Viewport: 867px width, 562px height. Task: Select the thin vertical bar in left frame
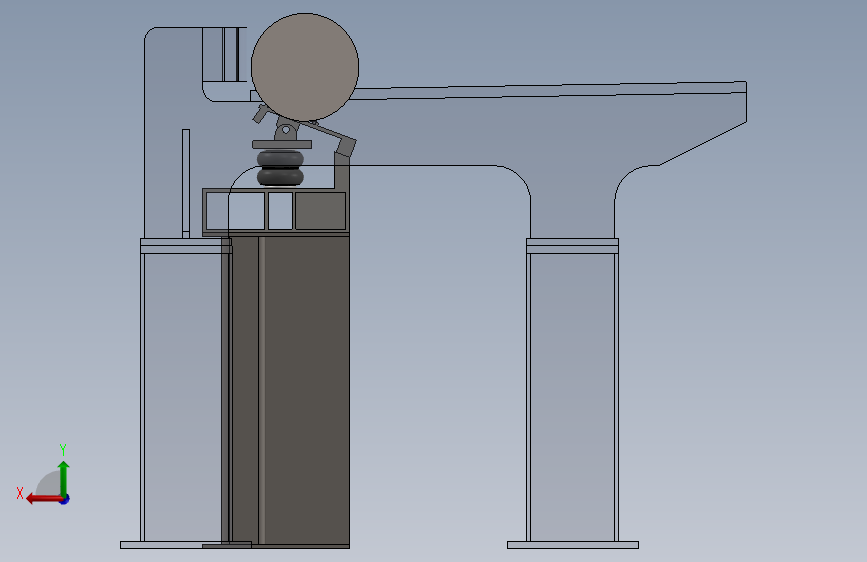[x=186, y=184]
